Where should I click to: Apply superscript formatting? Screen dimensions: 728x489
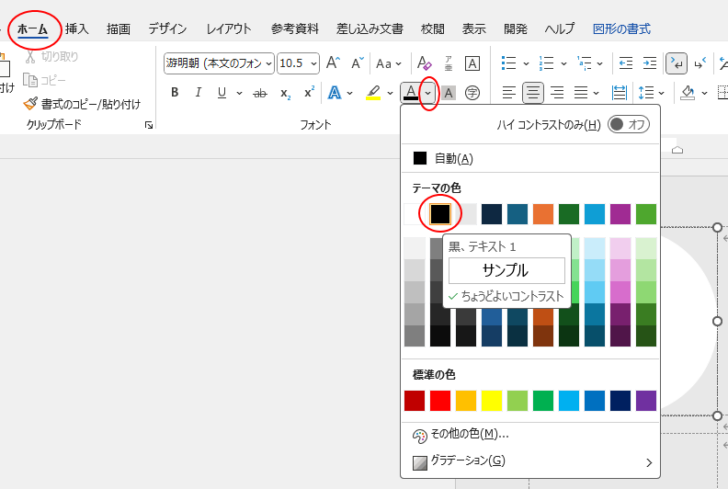[309, 92]
